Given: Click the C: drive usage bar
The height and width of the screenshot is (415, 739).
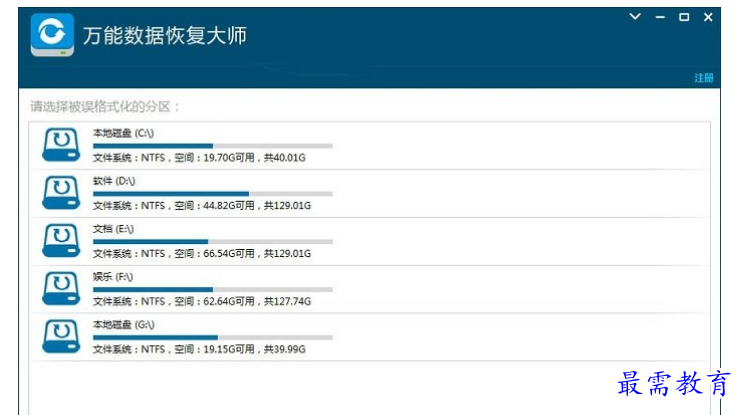Looking at the screenshot, I should (213, 146).
